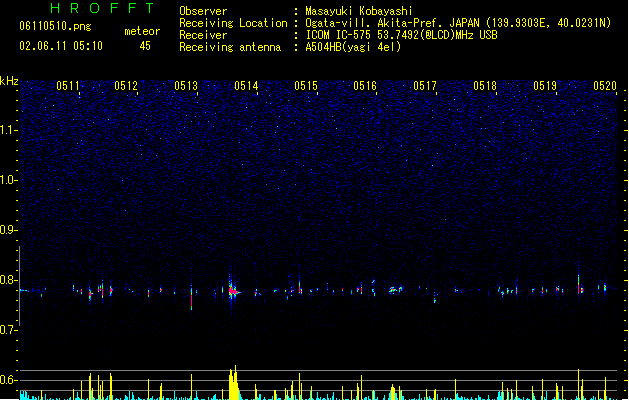Click observer name Masayuki Kobayashi
Viewport: 629px width, 400px height.
359,11
